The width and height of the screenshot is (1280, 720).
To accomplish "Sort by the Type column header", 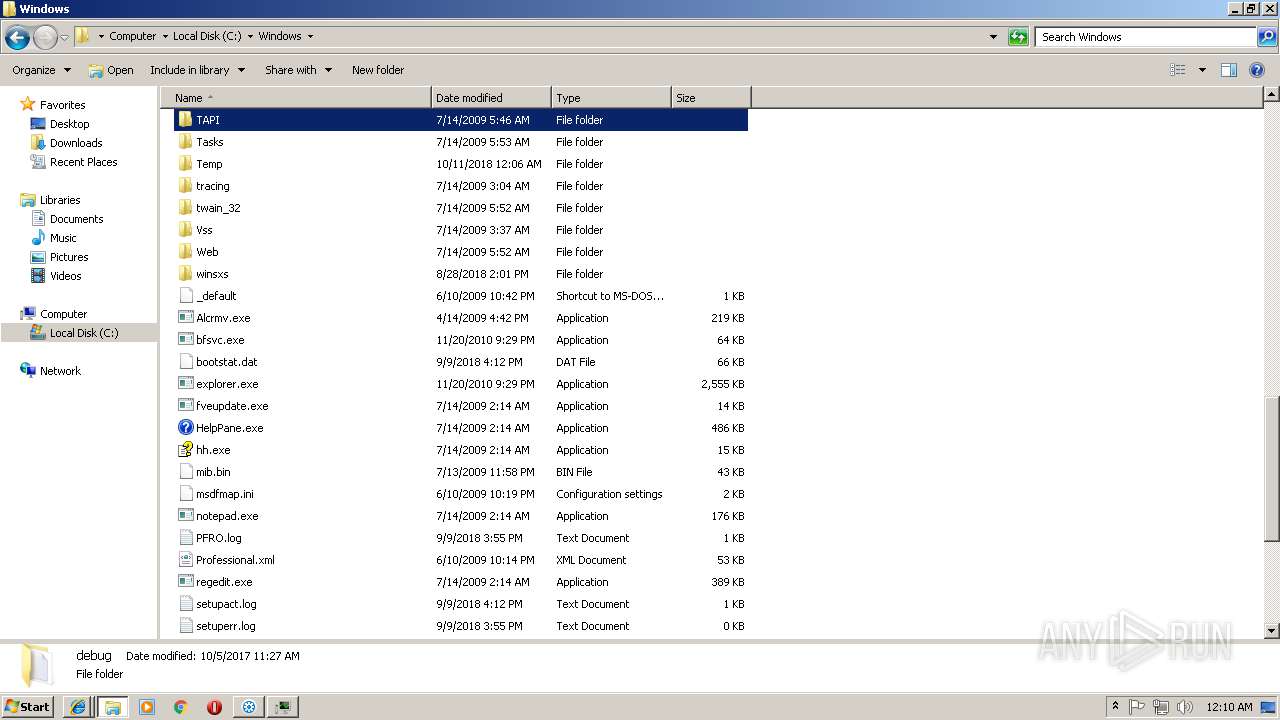I will click(611, 98).
